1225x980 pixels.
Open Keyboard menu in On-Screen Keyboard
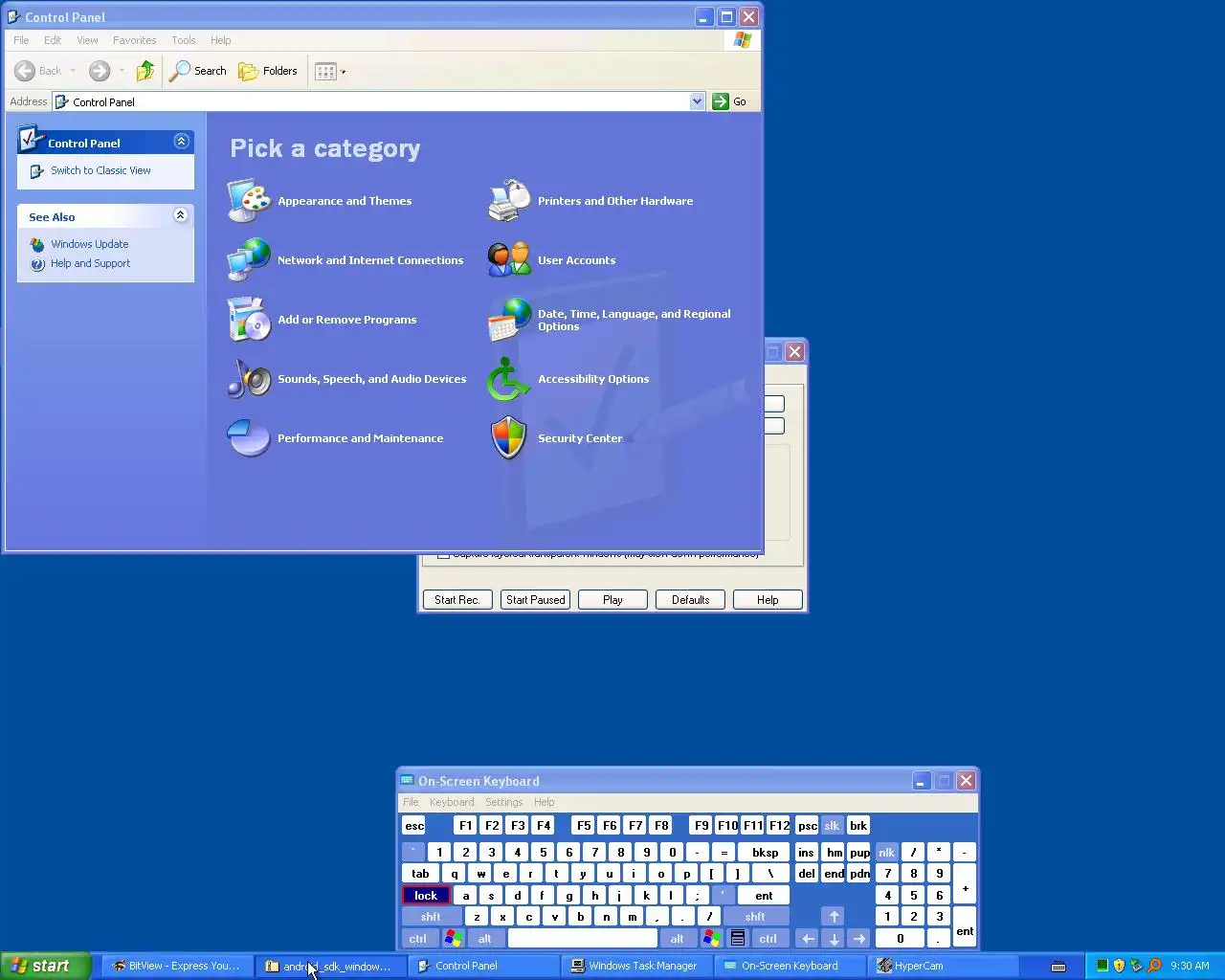coord(452,802)
